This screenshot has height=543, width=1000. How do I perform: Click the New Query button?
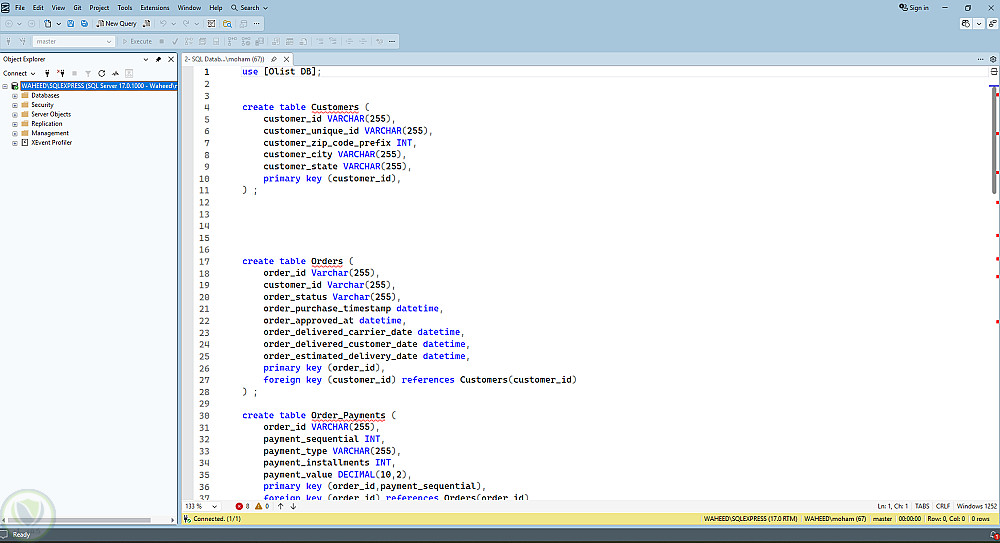pos(116,24)
